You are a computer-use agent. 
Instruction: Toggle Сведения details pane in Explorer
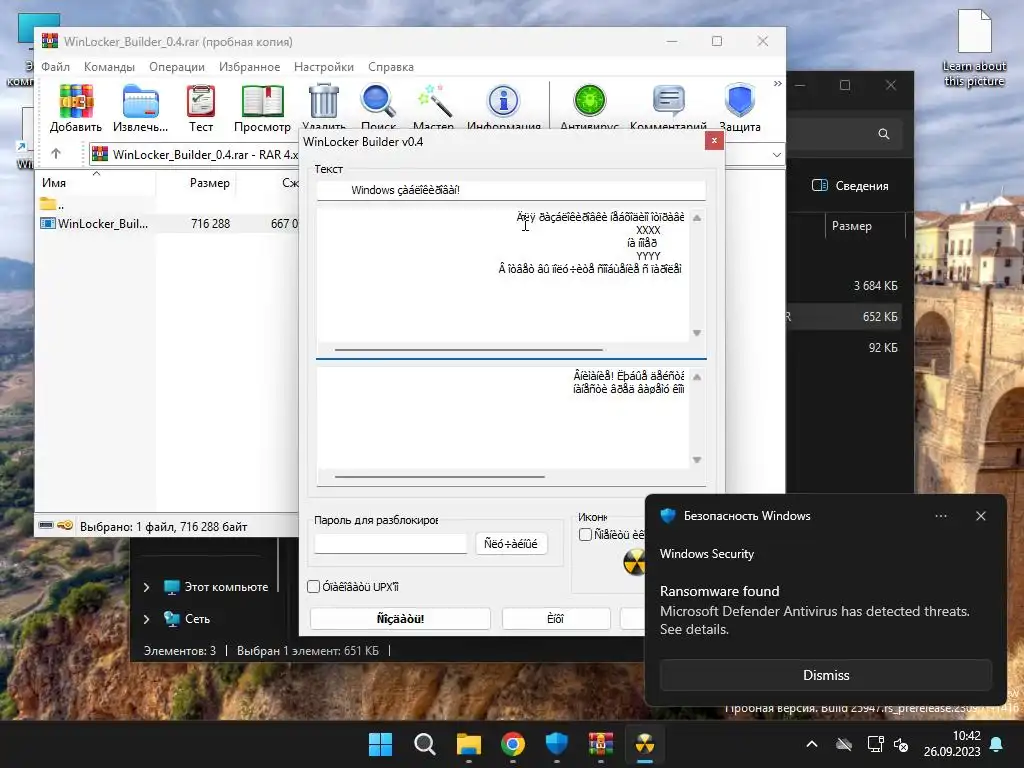[x=850, y=185]
